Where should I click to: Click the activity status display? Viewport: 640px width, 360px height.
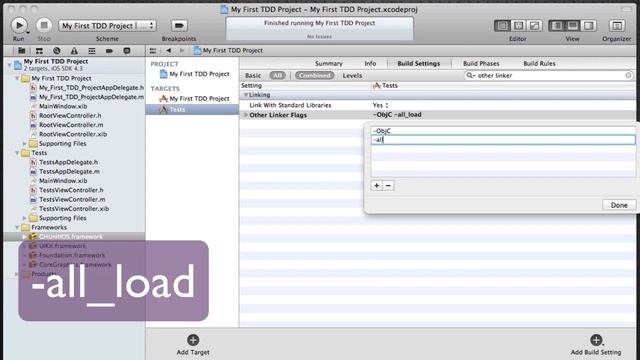[320, 29]
